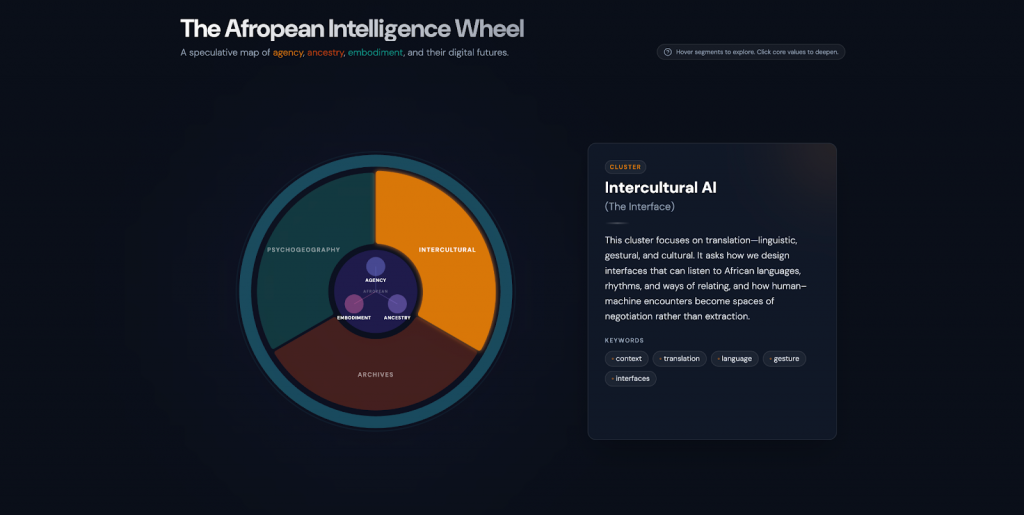The width and height of the screenshot is (1024, 515).
Task: Click the orange CLUSTER badge
Action: [x=625, y=167]
